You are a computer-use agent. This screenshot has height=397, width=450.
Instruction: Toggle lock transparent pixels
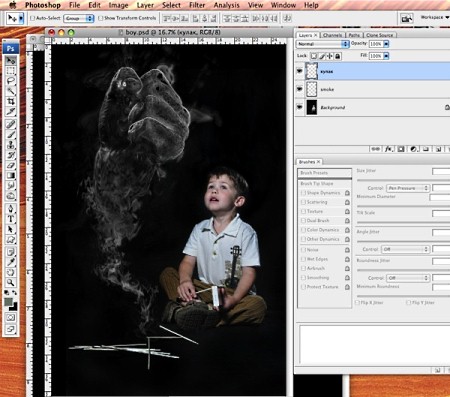tap(313, 56)
